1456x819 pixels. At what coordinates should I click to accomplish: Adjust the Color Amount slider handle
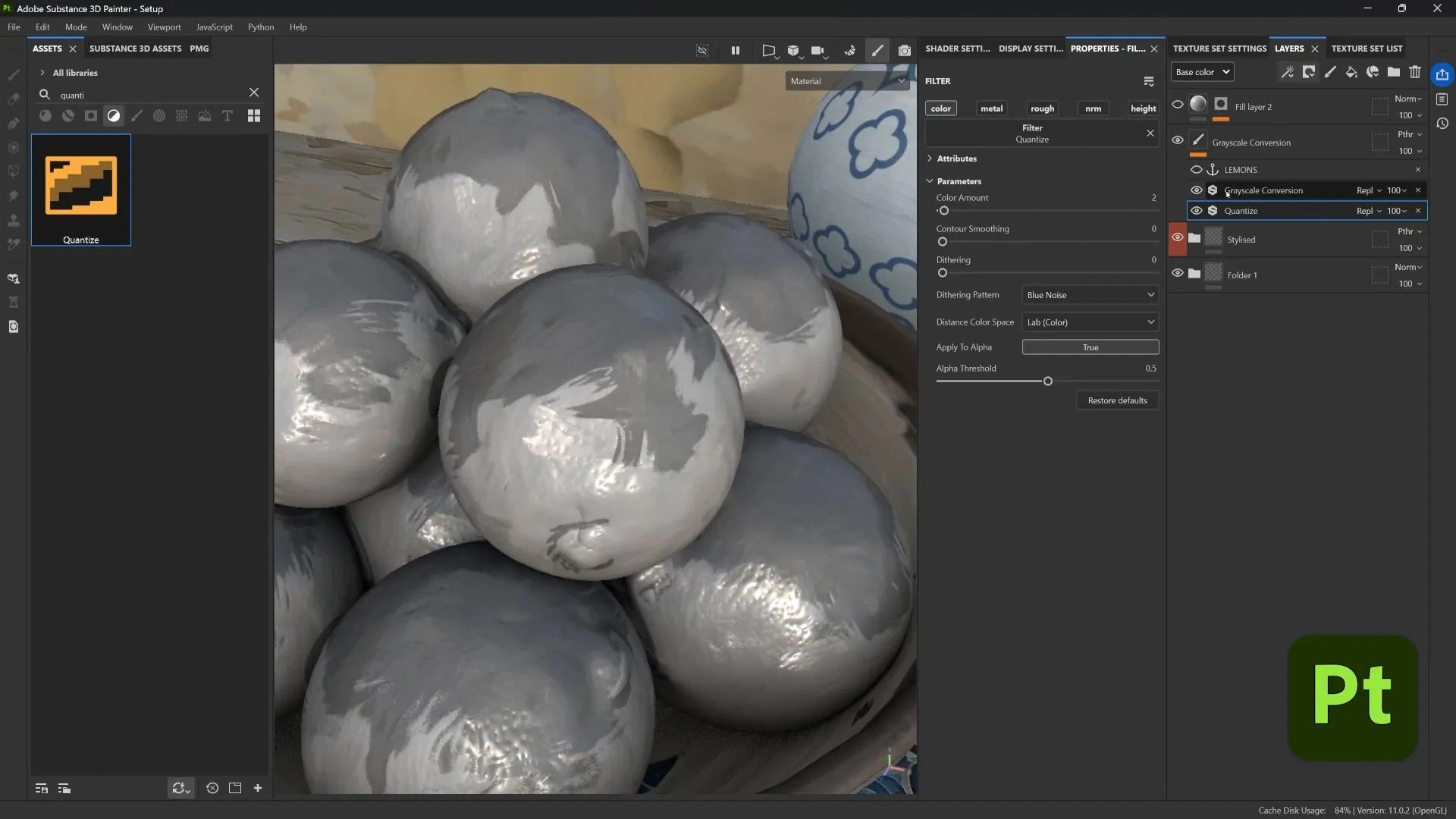tap(944, 211)
